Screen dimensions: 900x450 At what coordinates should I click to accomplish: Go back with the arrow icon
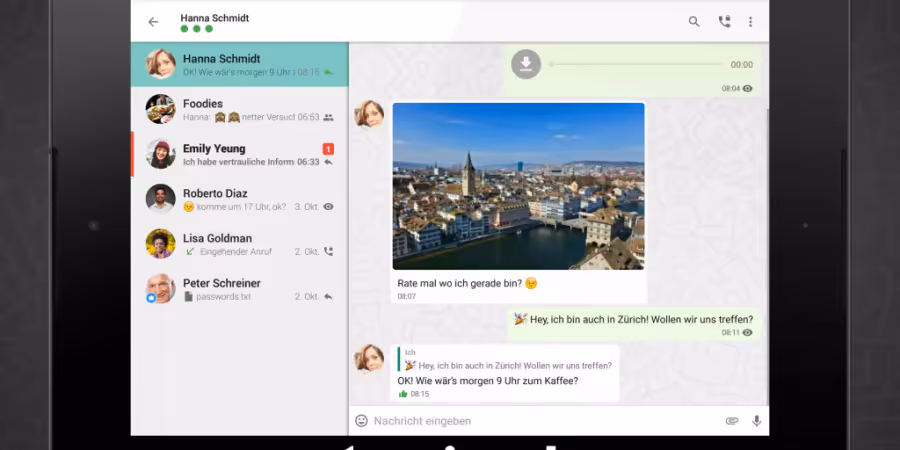coord(153,22)
